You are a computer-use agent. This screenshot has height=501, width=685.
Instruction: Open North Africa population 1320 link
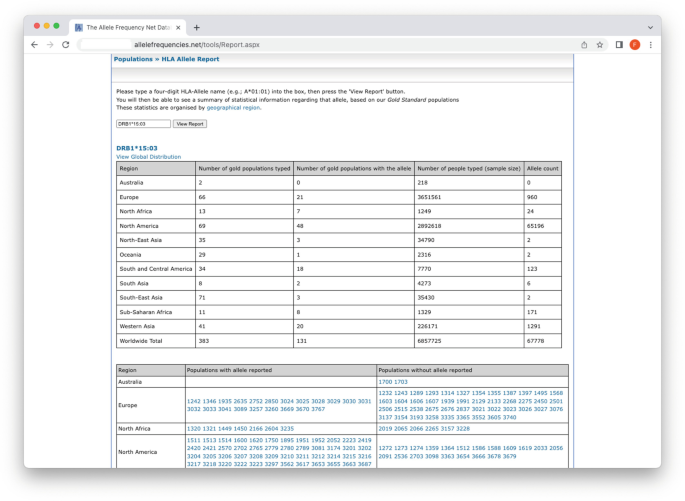(193, 428)
